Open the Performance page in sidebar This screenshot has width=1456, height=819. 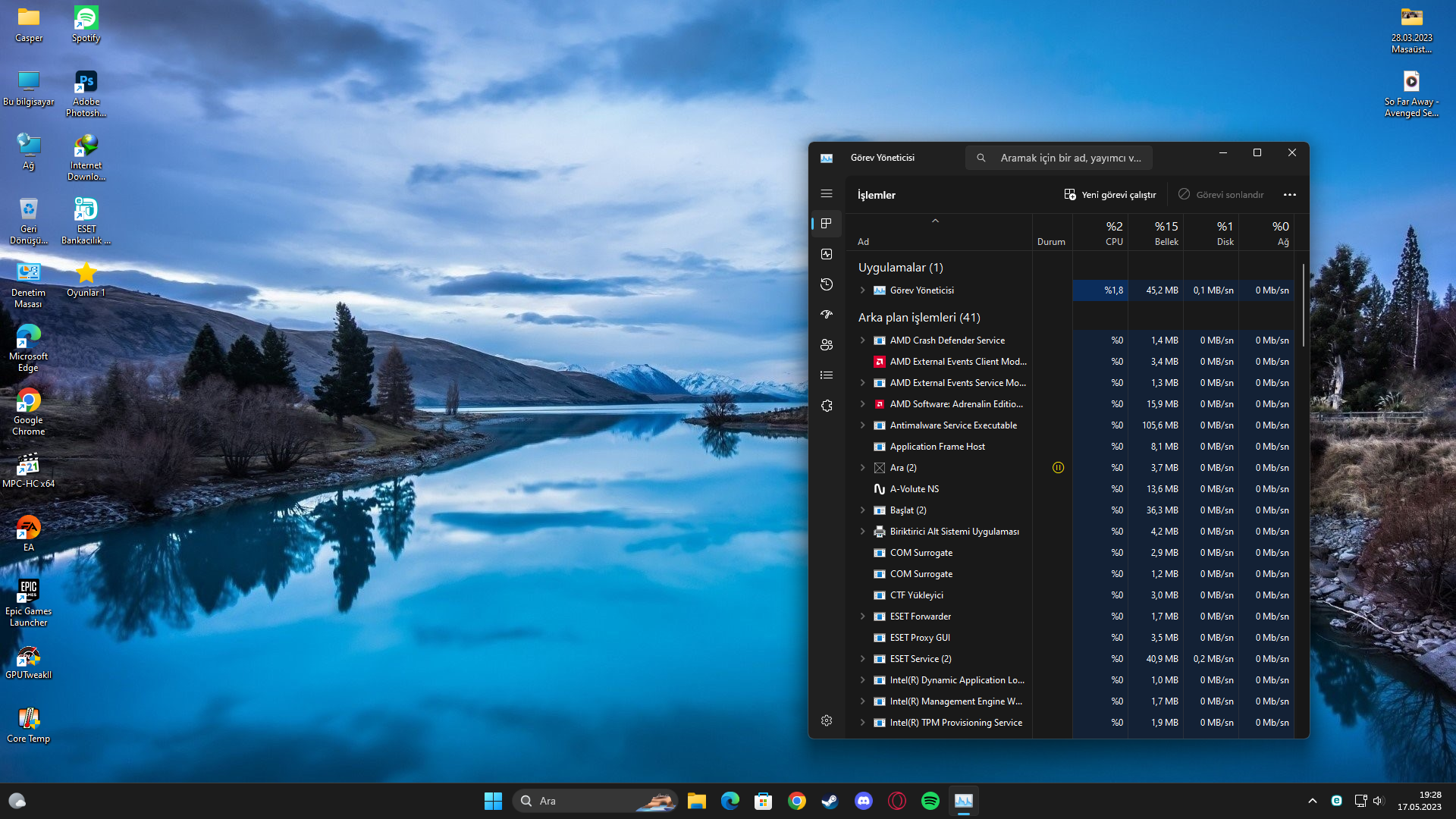[x=827, y=254]
